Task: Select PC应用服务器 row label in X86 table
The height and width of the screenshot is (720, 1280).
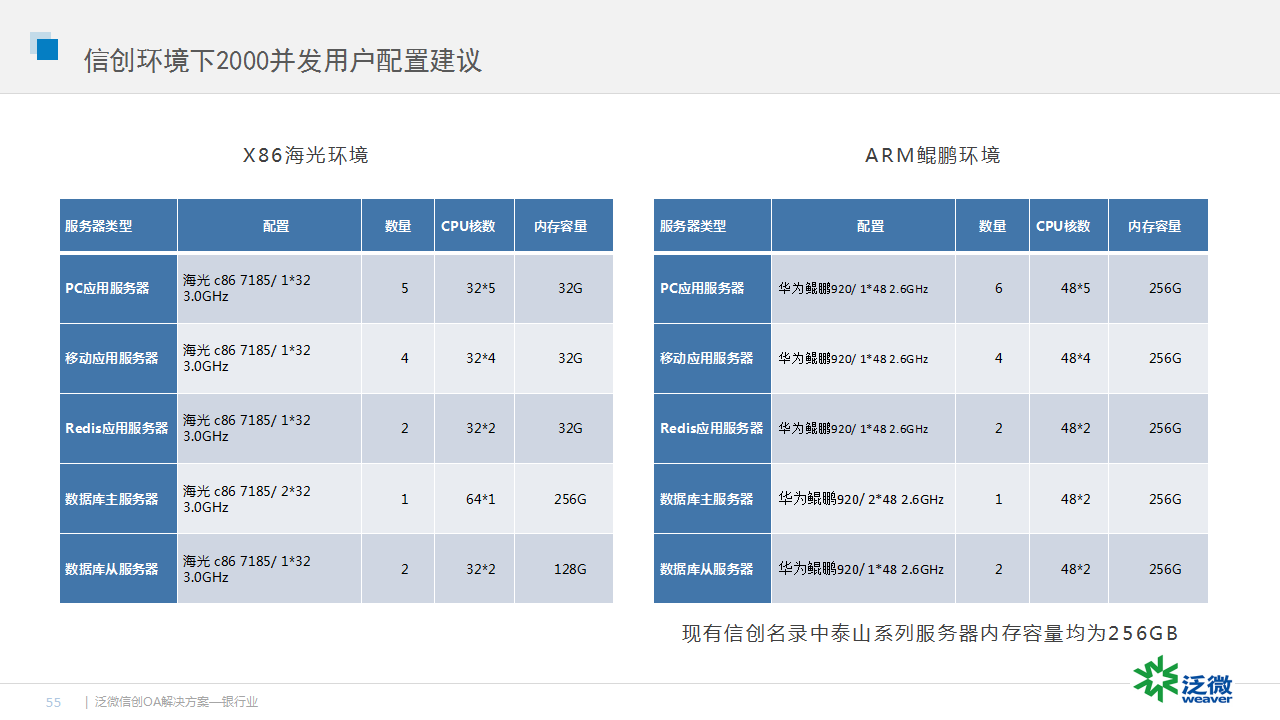Action: pos(107,288)
